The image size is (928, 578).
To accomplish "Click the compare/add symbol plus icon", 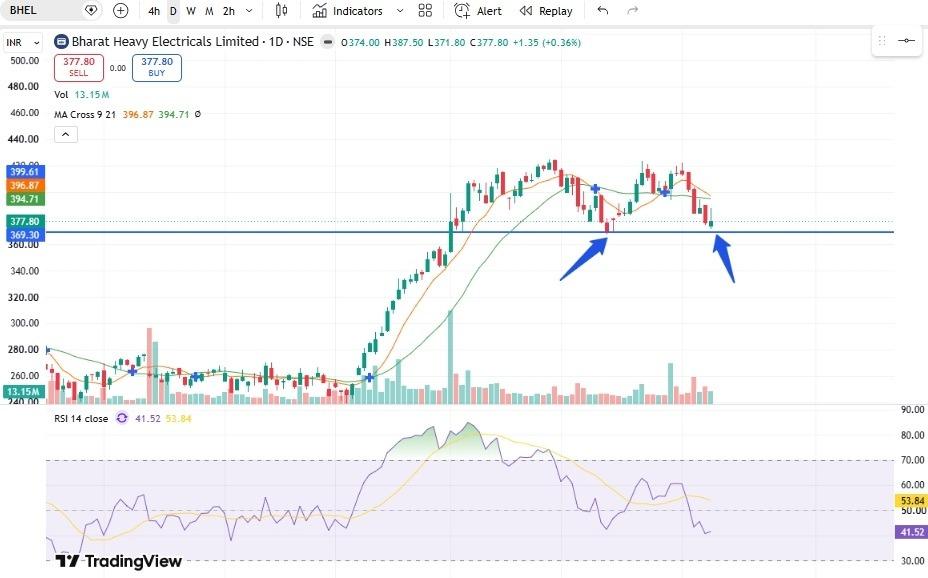I will pyautogui.click(x=120, y=11).
